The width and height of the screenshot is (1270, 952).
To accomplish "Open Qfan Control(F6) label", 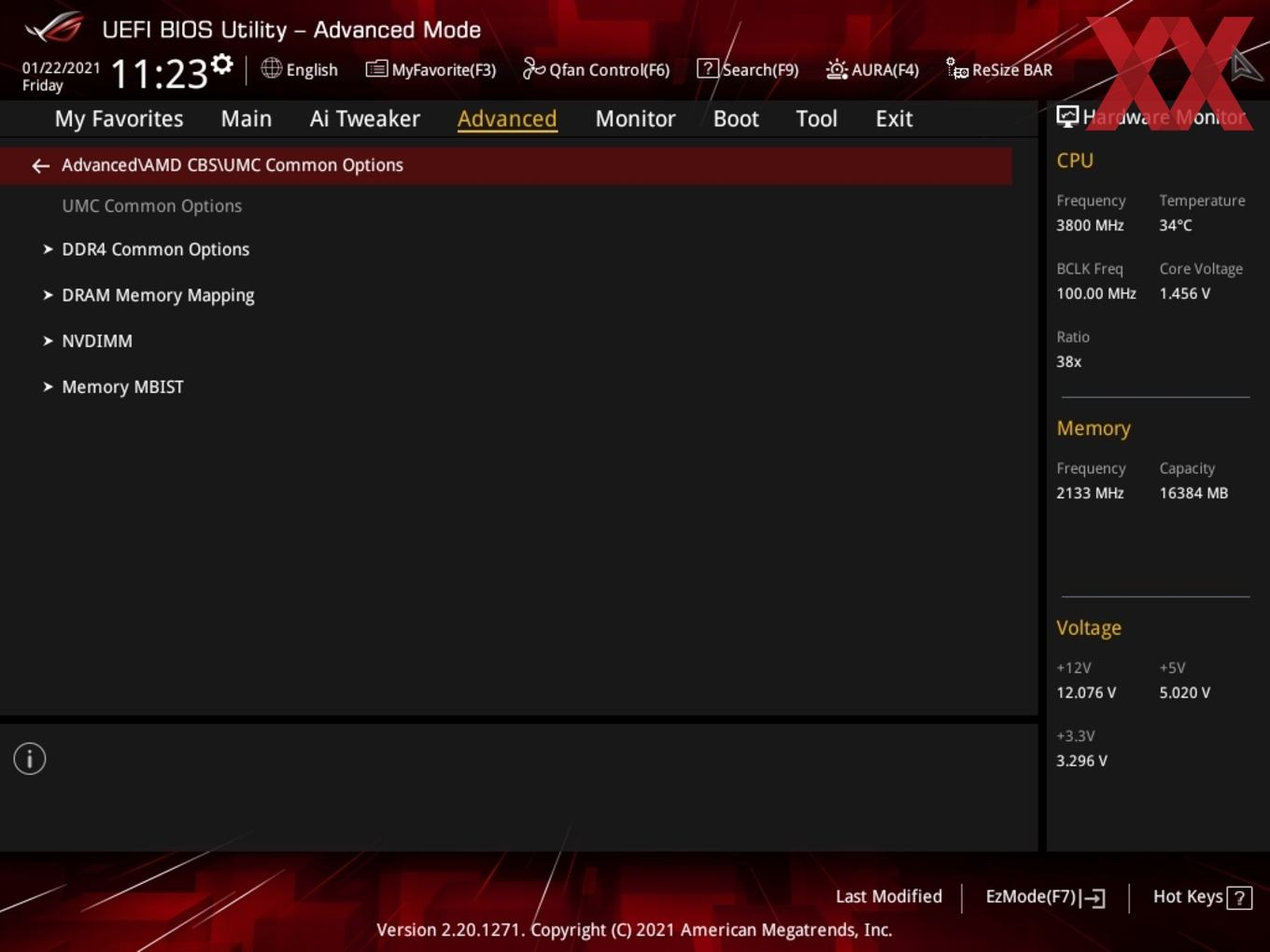I will click(x=609, y=70).
